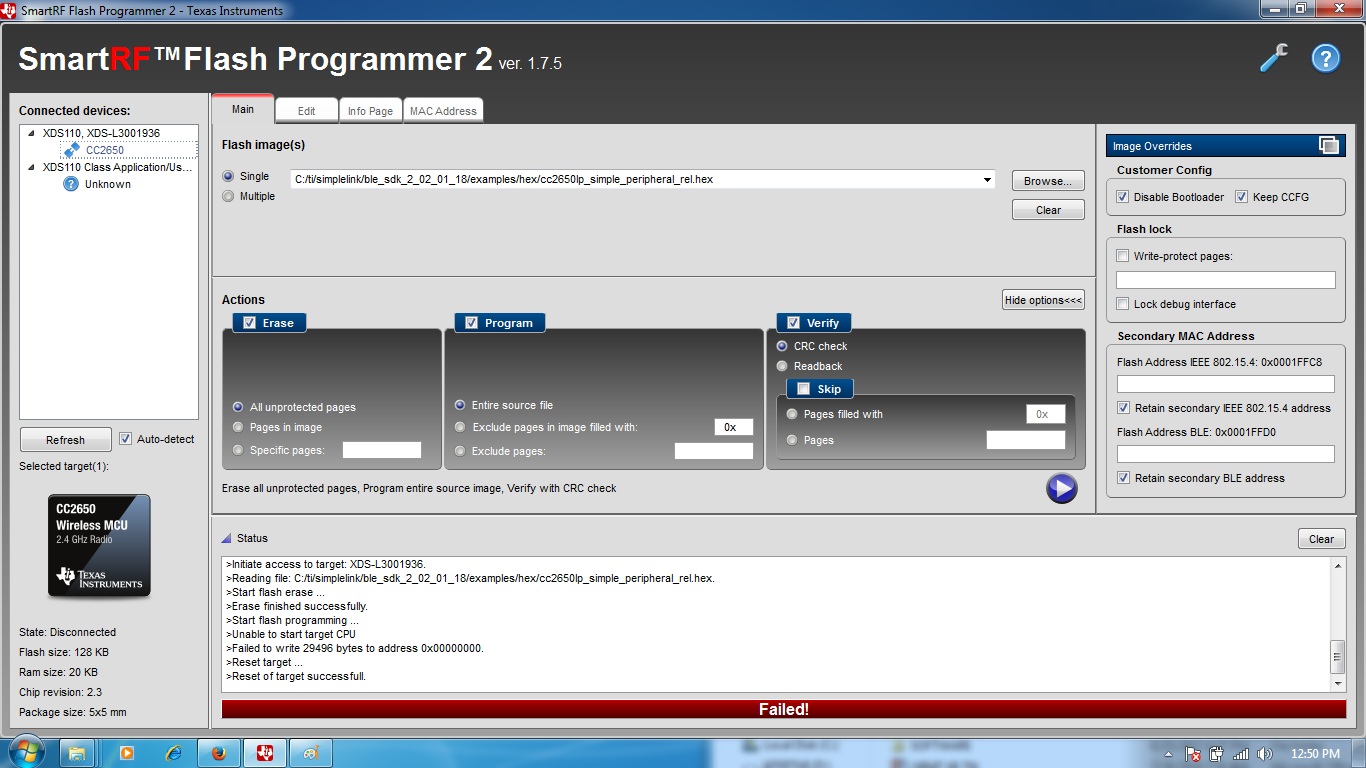Click the CC2650 device connector icon in the tree
The width and height of the screenshot is (1366, 768).
coord(71,150)
